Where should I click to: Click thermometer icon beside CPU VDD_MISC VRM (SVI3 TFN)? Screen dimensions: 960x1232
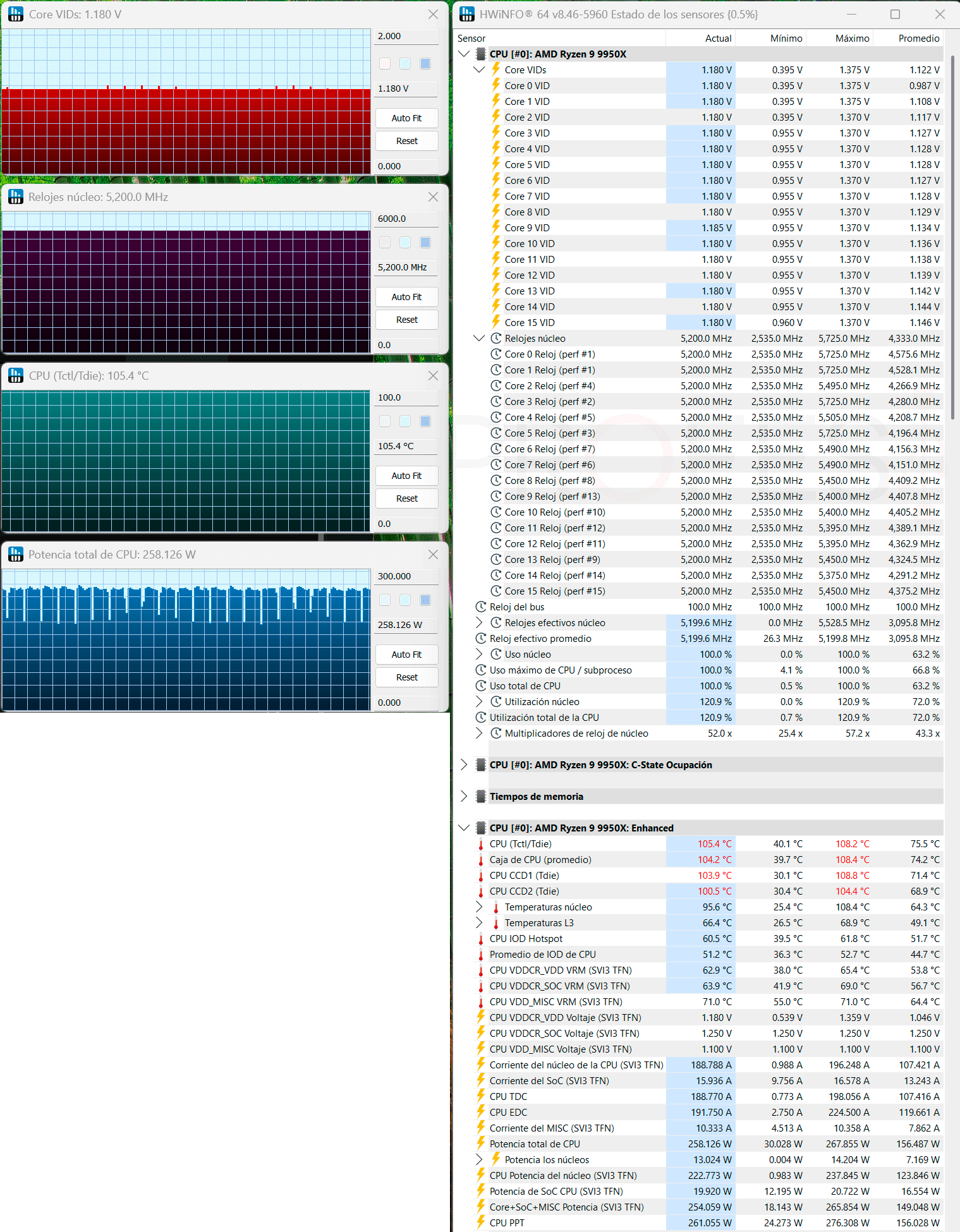coord(481,1002)
